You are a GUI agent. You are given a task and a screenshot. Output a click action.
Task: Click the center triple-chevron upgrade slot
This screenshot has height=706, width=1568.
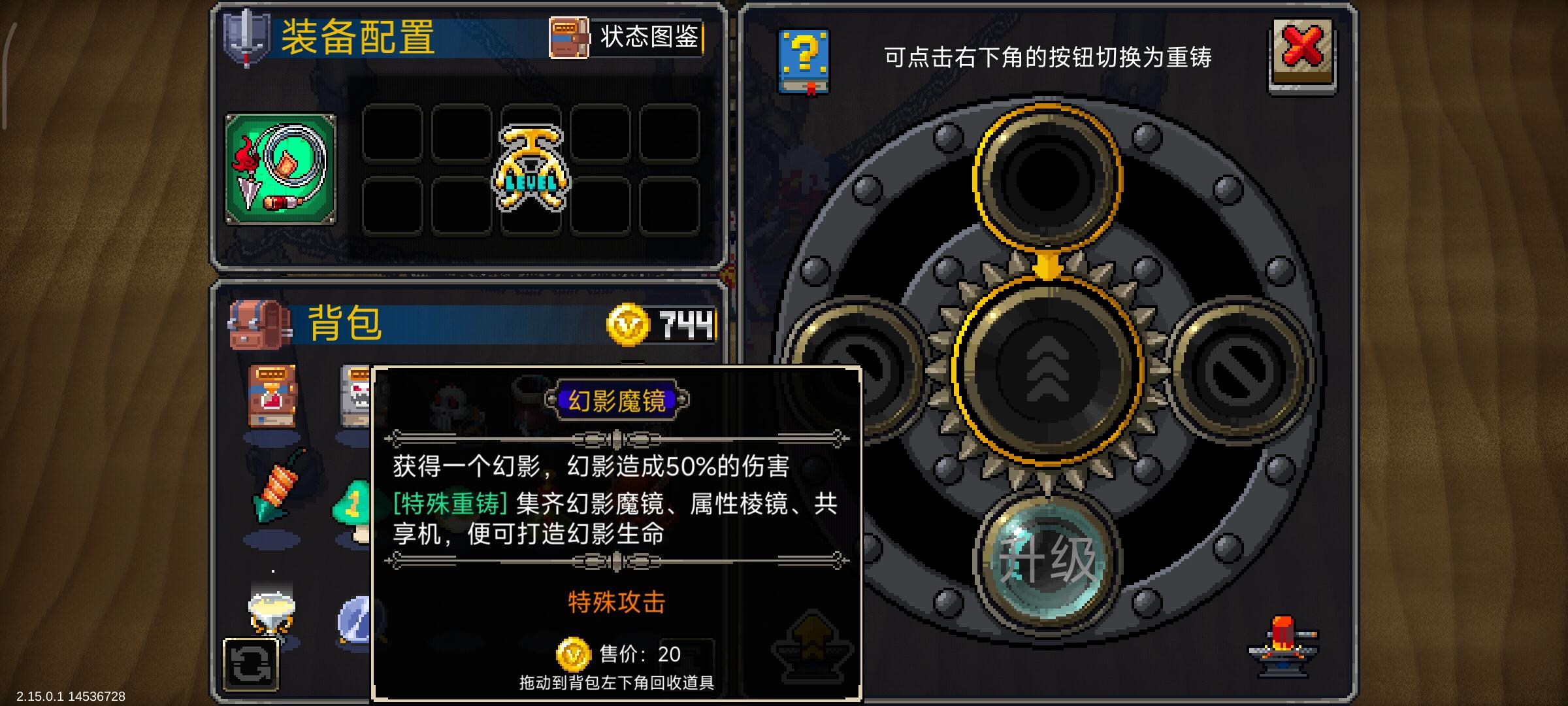1047,369
